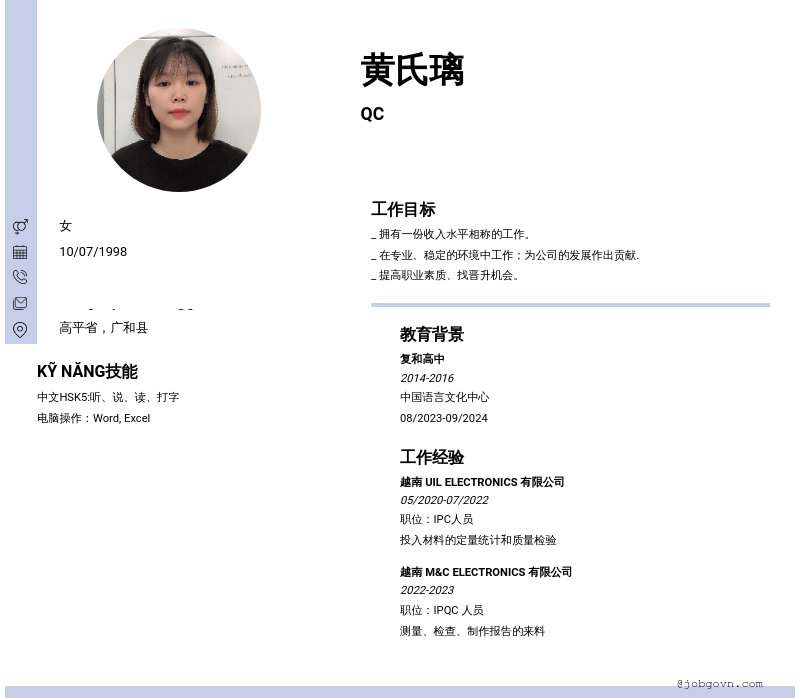Click the circular profile photo
Screen dimensions: 800x698
pyautogui.click(x=179, y=110)
